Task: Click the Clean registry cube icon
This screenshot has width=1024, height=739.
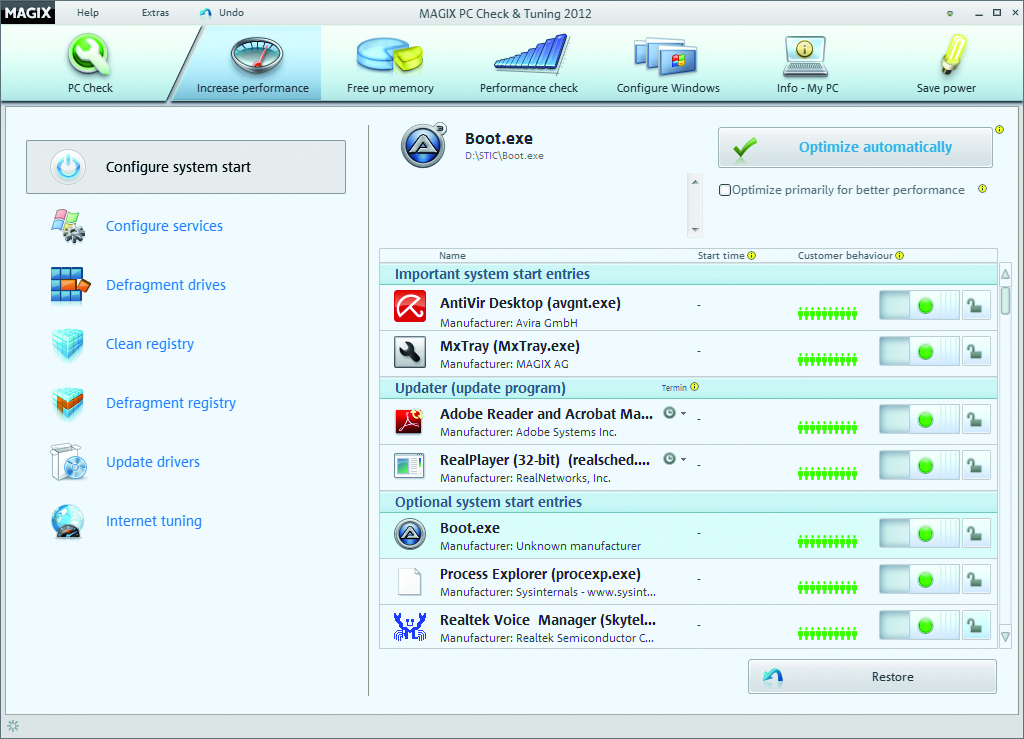Action: tap(68, 344)
